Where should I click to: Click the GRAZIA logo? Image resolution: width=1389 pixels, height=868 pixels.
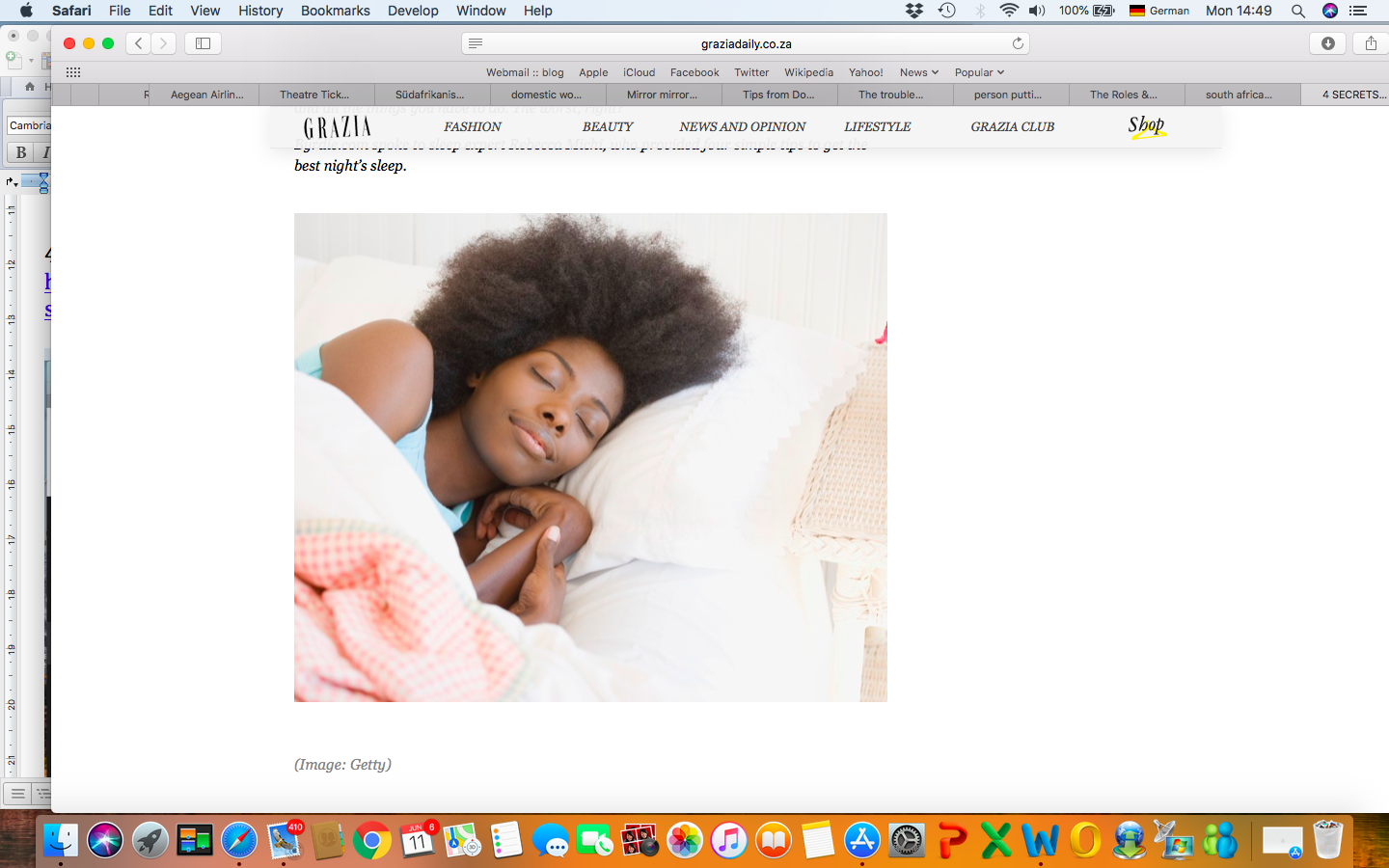[337, 127]
